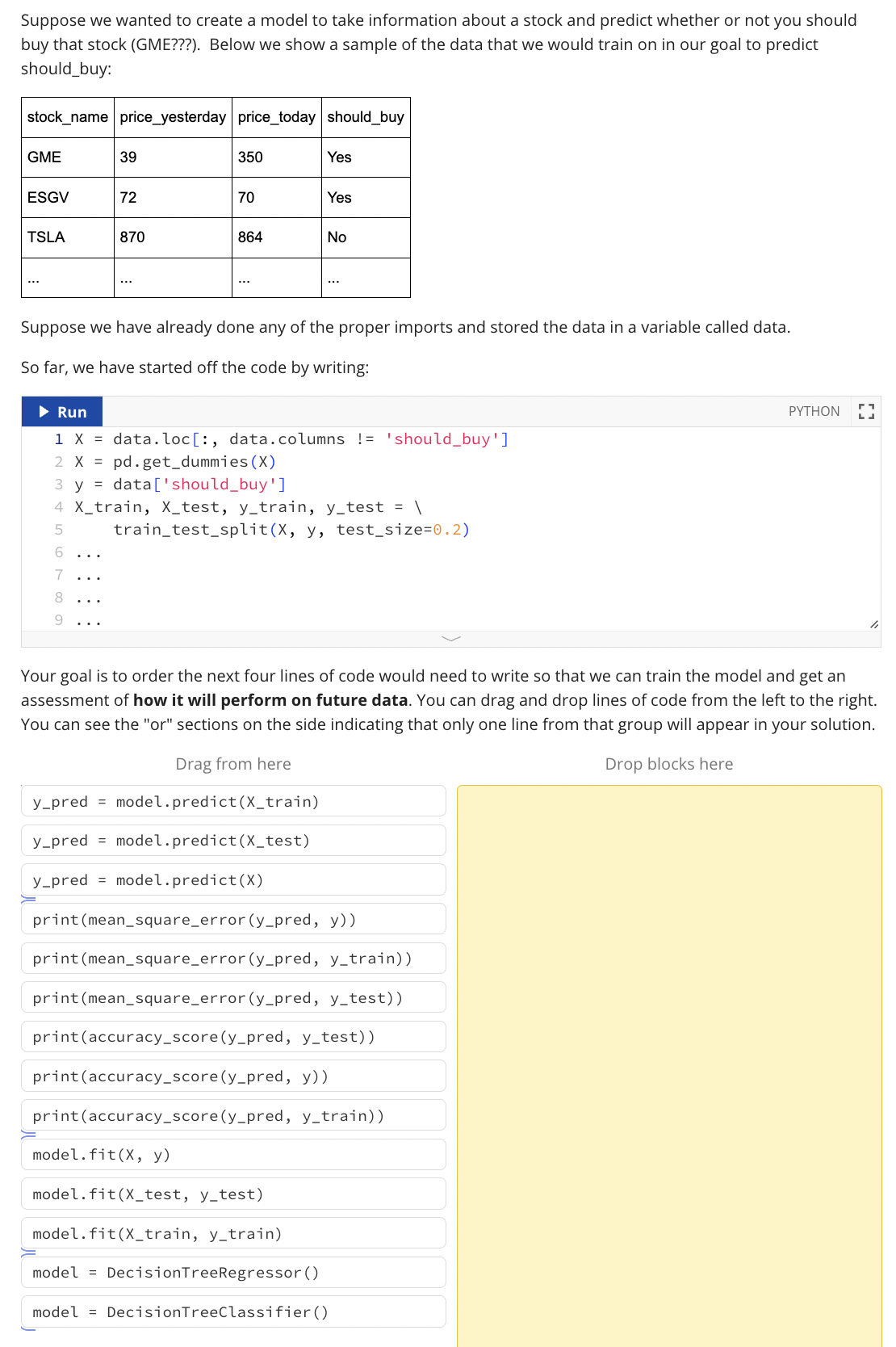Click the Drag from here label
The image size is (896, 1347).
[x=233, y=764]
